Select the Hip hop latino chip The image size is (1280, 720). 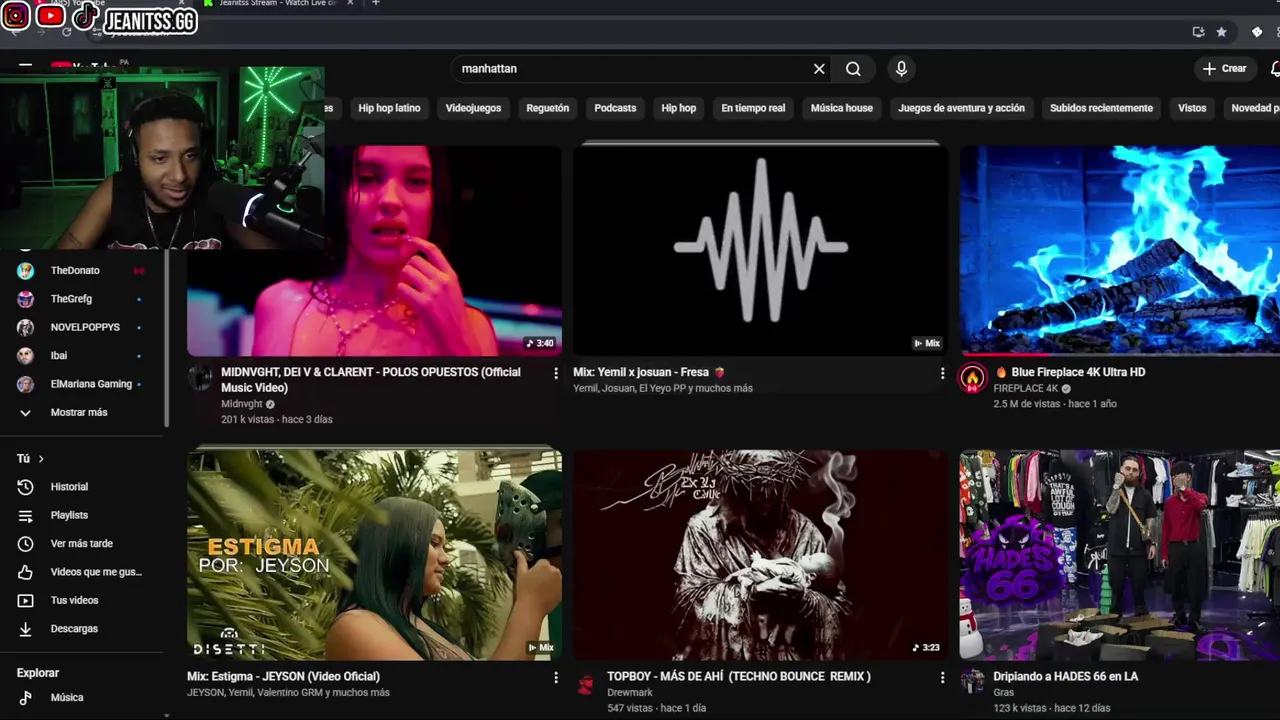point(389,108)
